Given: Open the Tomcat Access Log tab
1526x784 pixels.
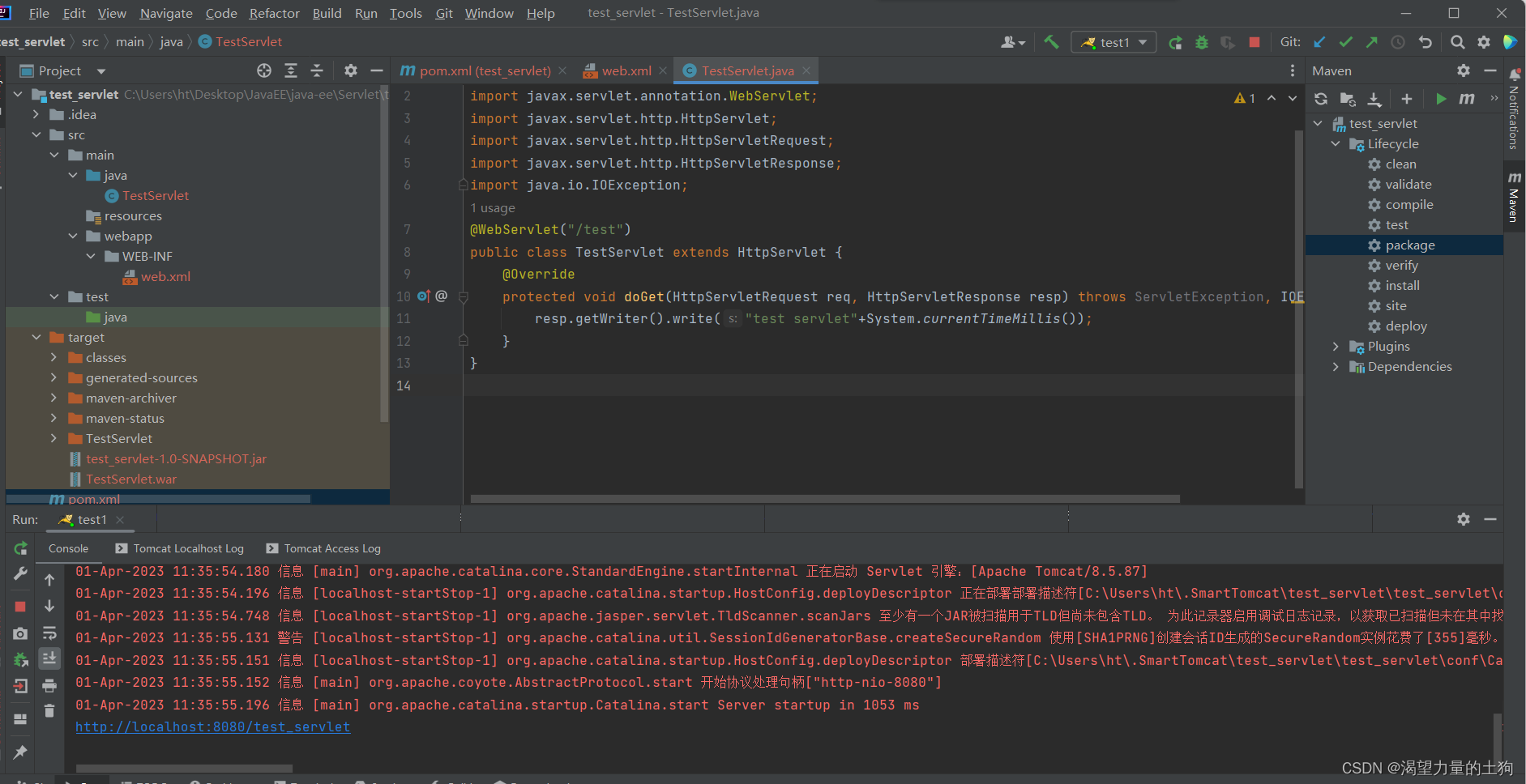Looking at the screenshot, I should tap(323, 548).
